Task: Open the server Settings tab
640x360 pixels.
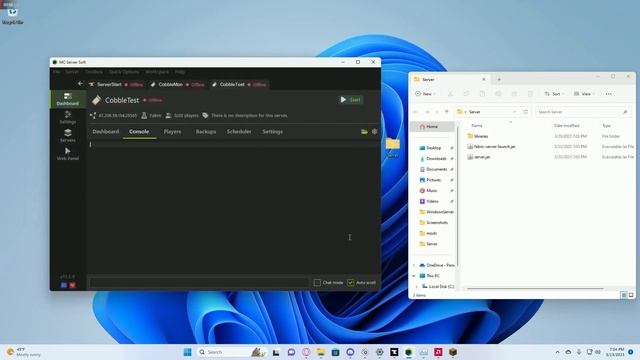Action: click(x=272, y=131)
